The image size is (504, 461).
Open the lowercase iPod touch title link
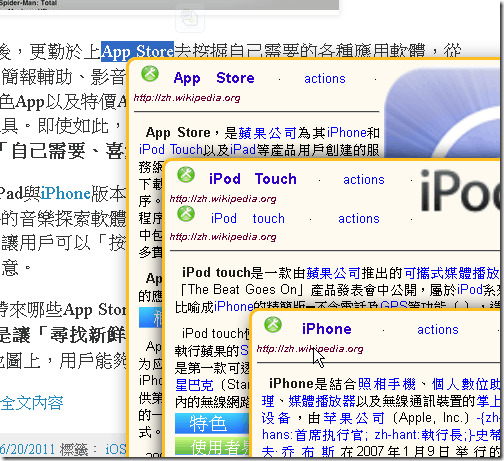coord(248,219)
